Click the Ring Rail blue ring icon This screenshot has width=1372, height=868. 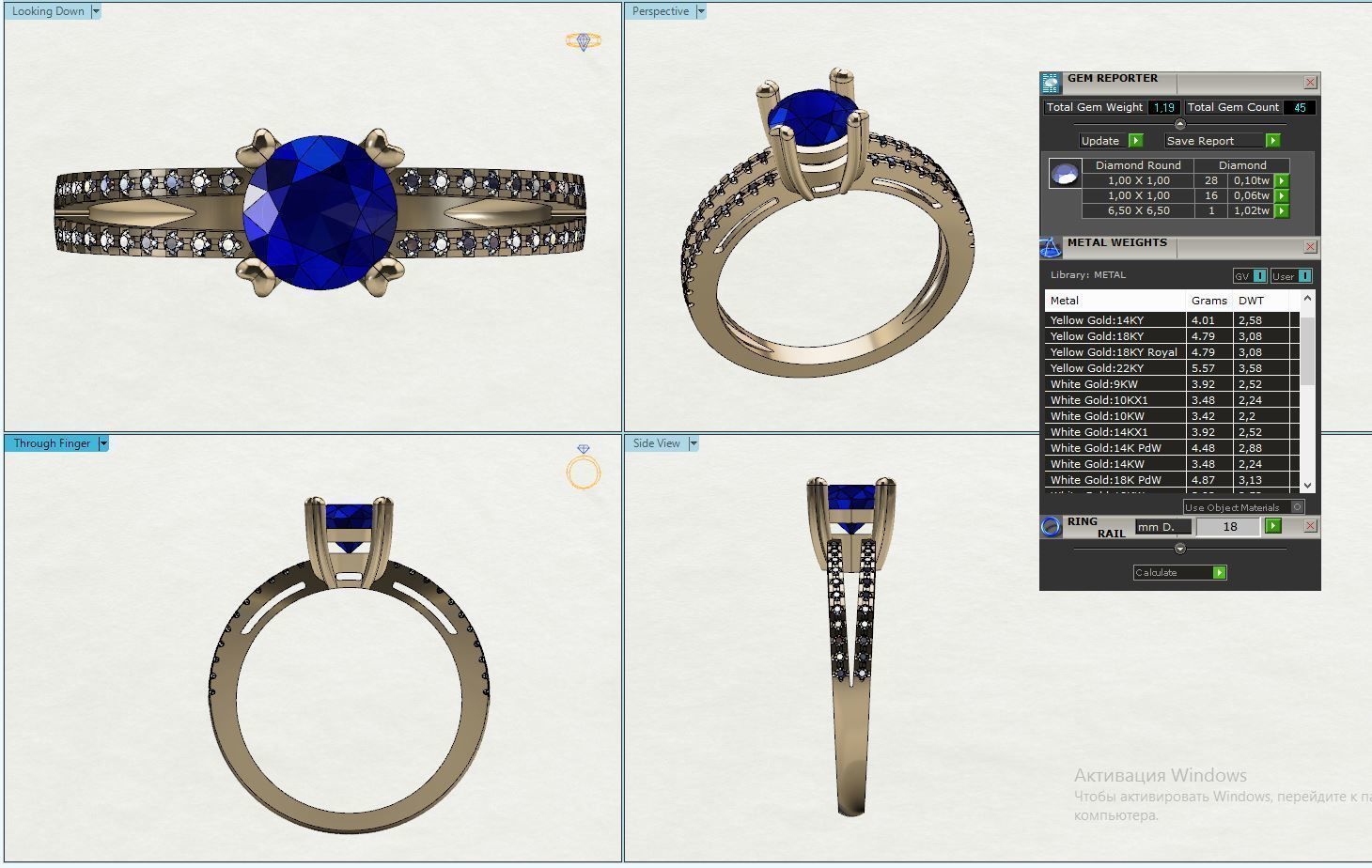click(1051, 526)
